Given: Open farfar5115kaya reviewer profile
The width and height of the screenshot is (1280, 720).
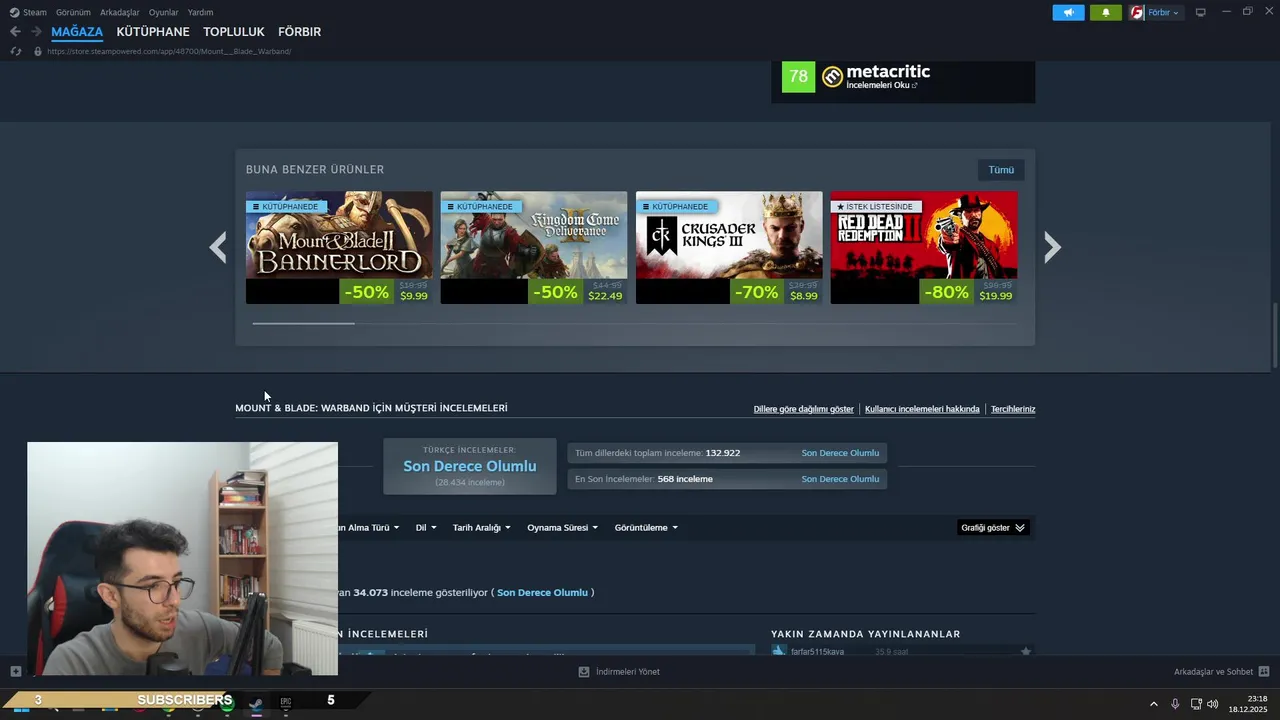Looking at the screenshot, I should click(817, 652).
